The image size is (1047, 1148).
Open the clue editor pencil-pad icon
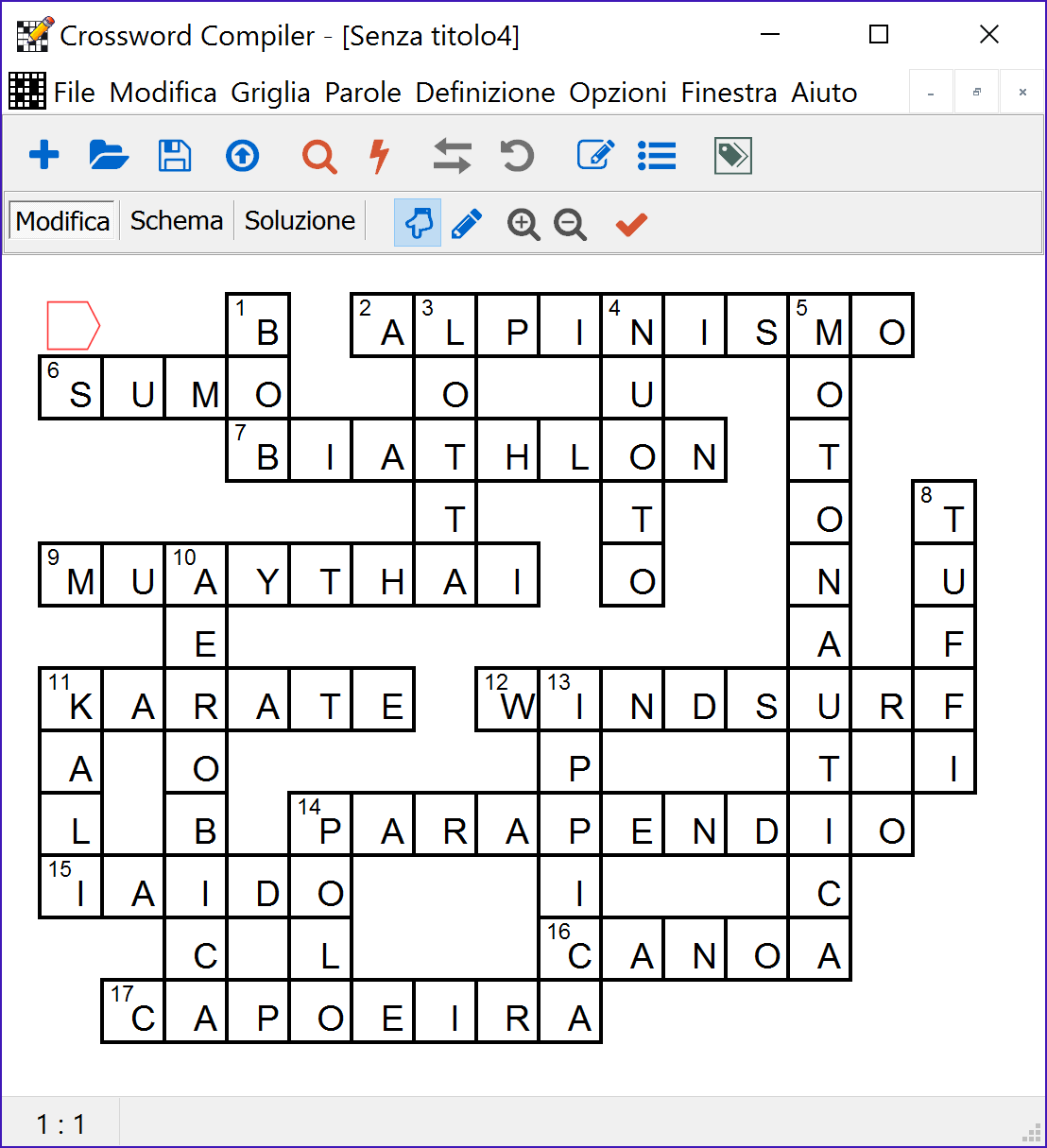pyautogui.click(x=594, y=155)
